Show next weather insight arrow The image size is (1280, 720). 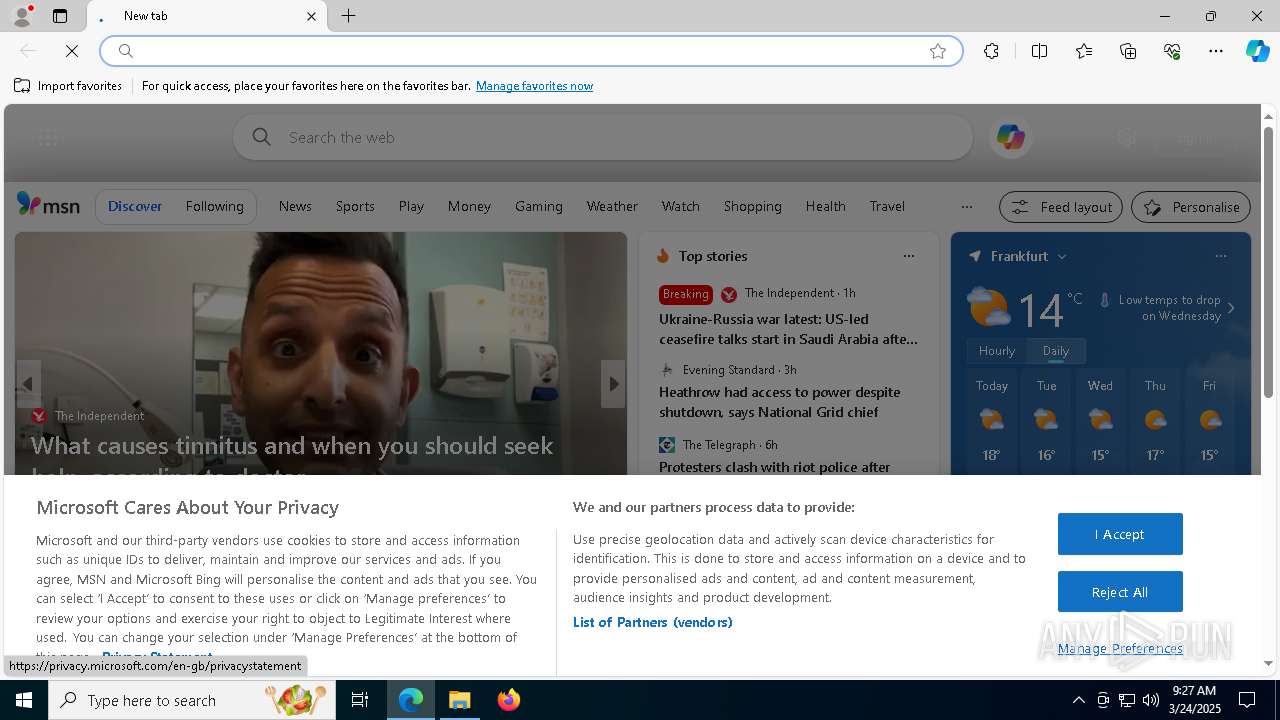click(x=1231, y=308)
